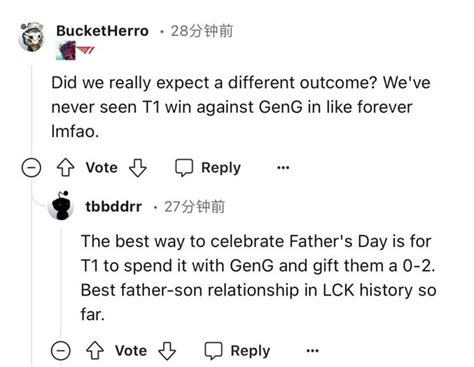Open the 28 minutes ago timestamp
This screenshot has height=367, width=474.
(x=201, y=31)
